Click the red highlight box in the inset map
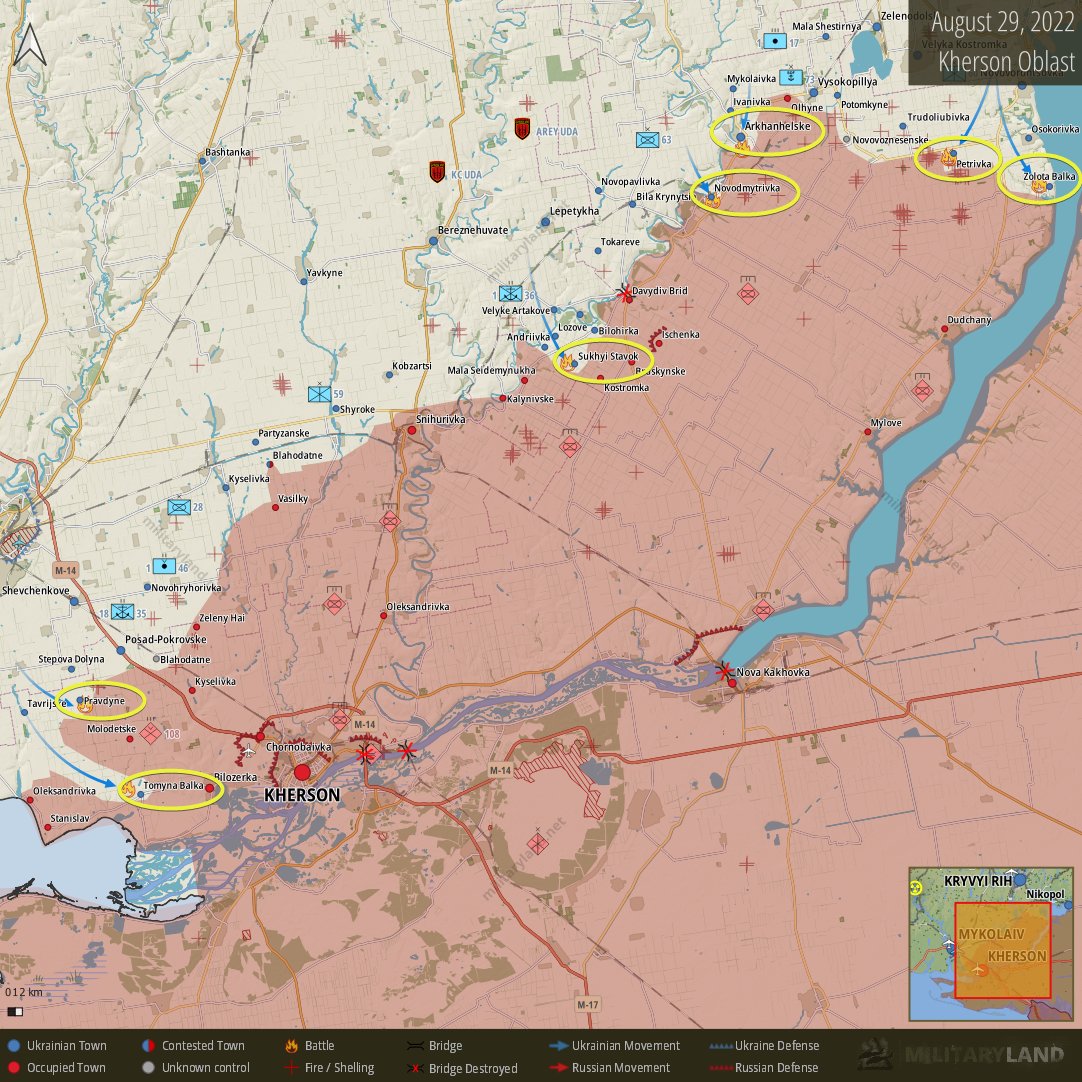Screen dimensions: 1082x1082 coord(1003,950)
